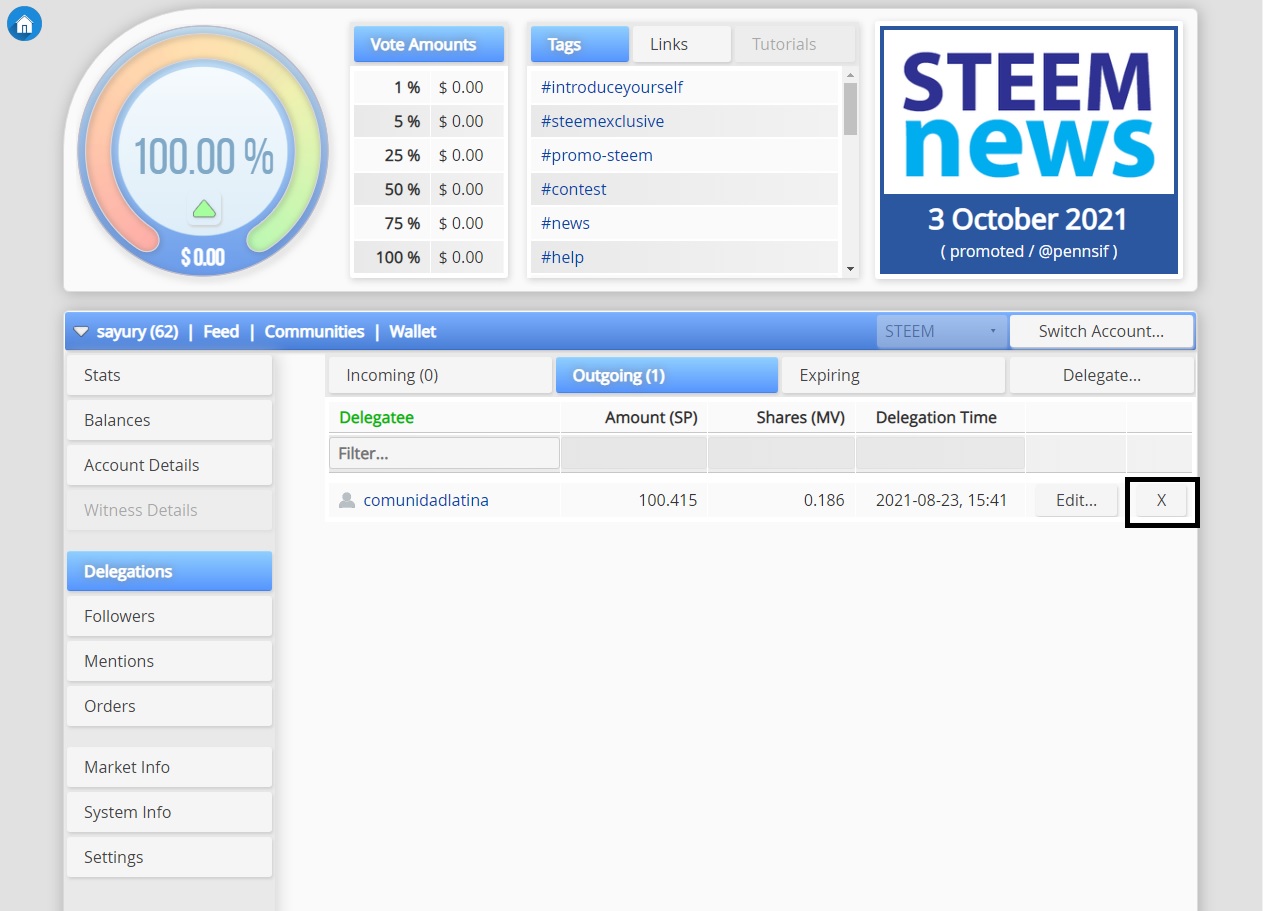Open the Mentions section

169,661
